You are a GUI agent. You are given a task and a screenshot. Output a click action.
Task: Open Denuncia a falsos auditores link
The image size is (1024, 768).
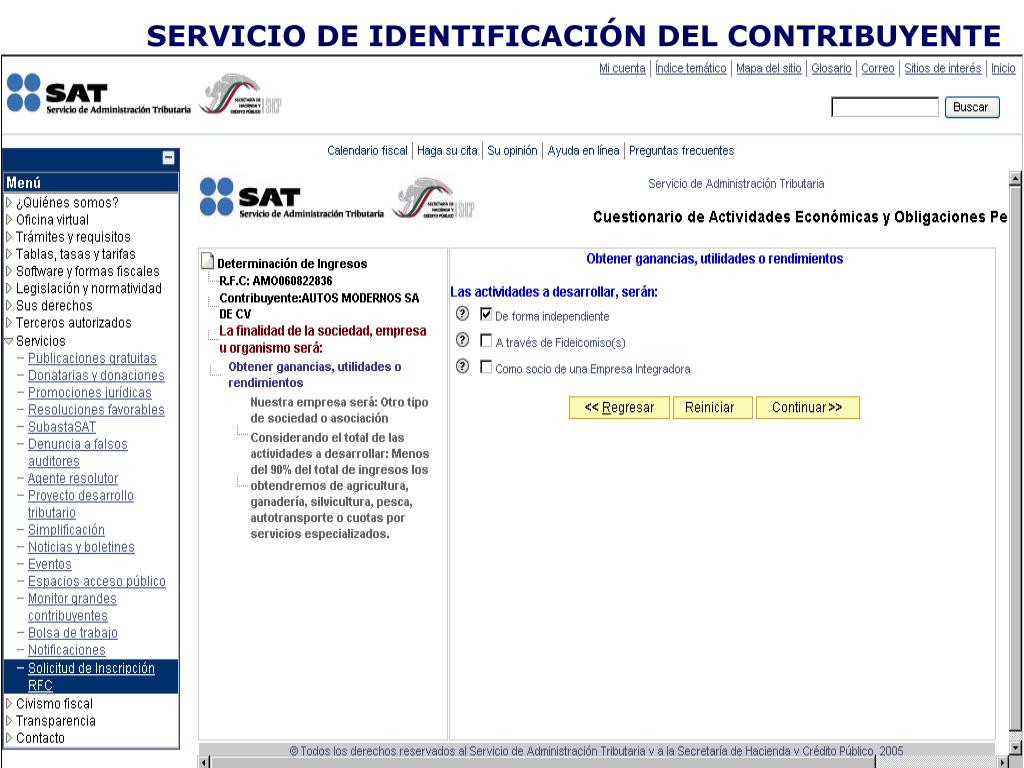77,453
